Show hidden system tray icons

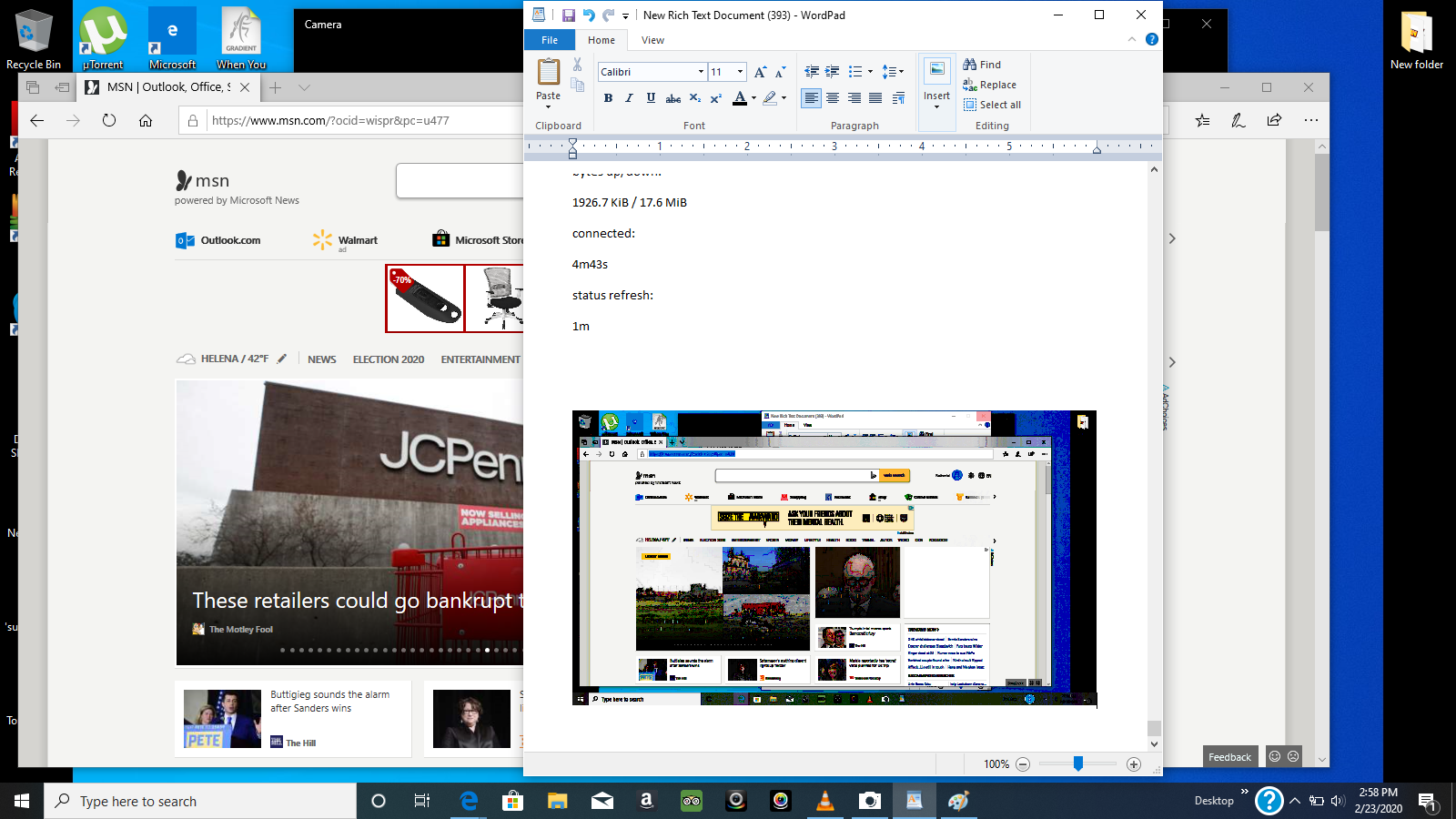click(1295, 801)
